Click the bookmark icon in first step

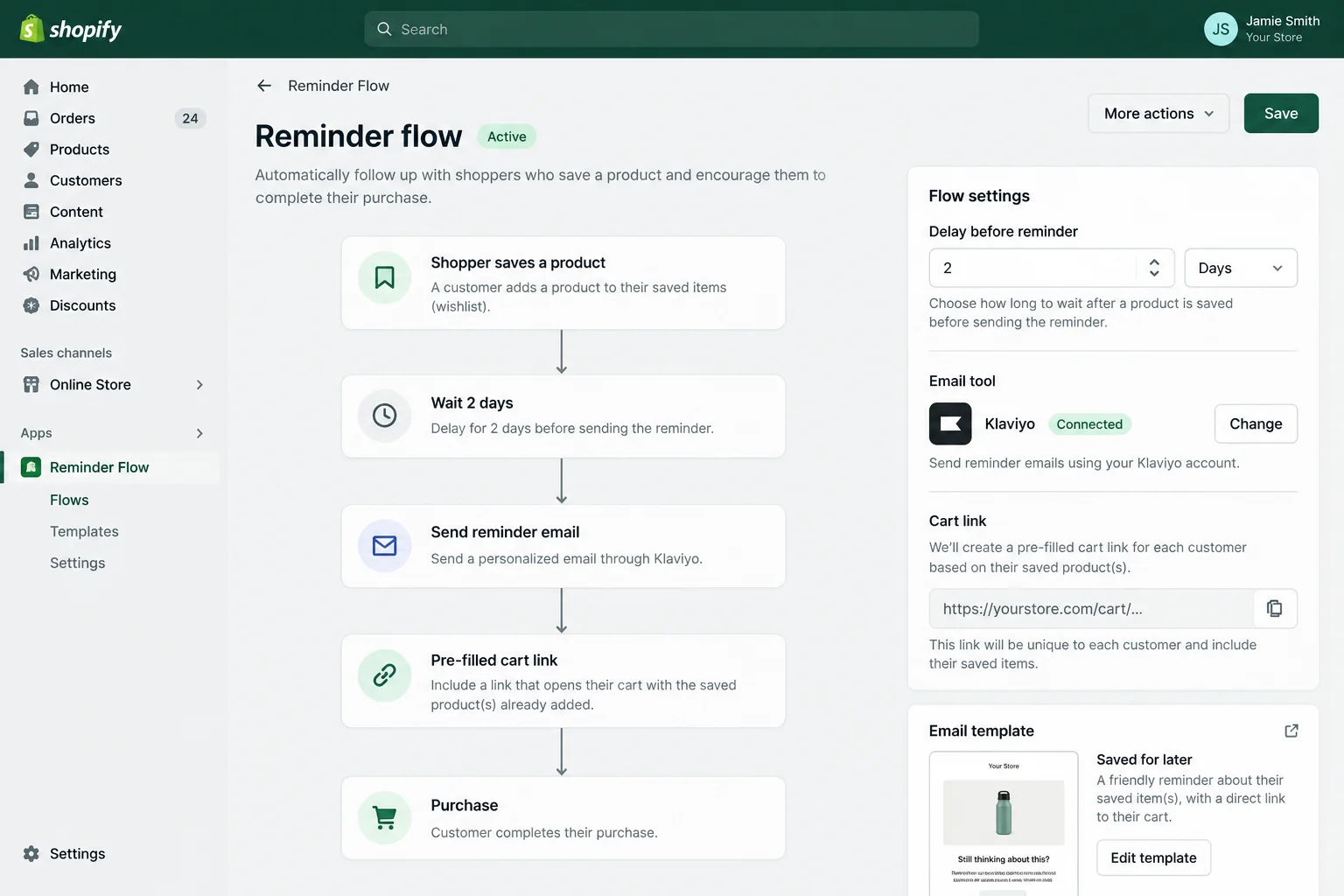coord(385,277)
